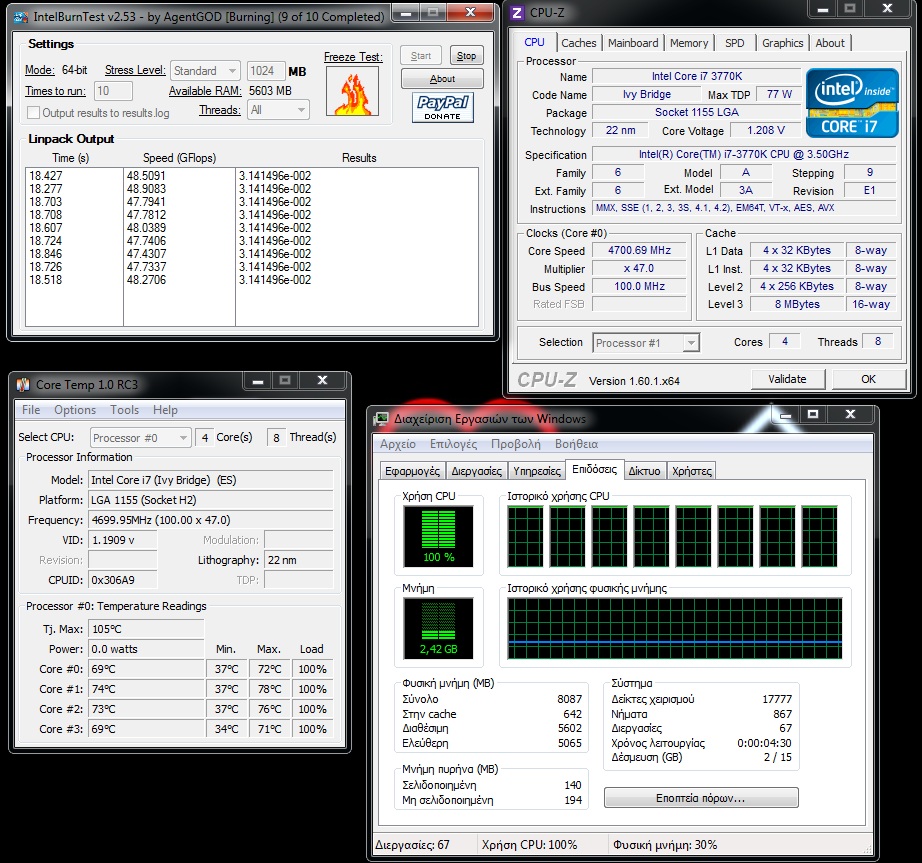Click the memory 2,42 GB gauge
922x863 pixels.
[438, 628]
